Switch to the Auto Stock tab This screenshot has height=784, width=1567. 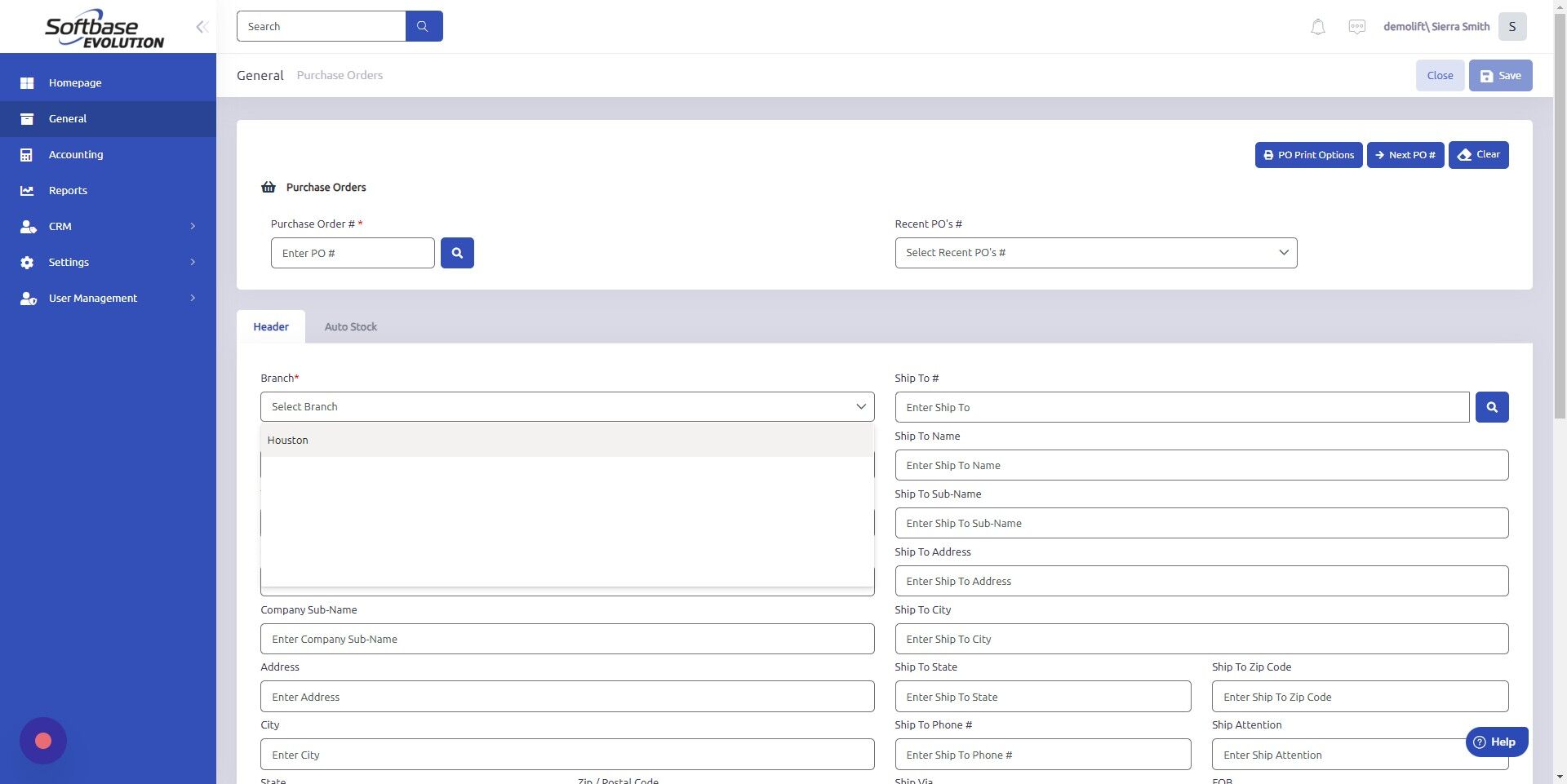pyautogui.click(x=351, y=327)
